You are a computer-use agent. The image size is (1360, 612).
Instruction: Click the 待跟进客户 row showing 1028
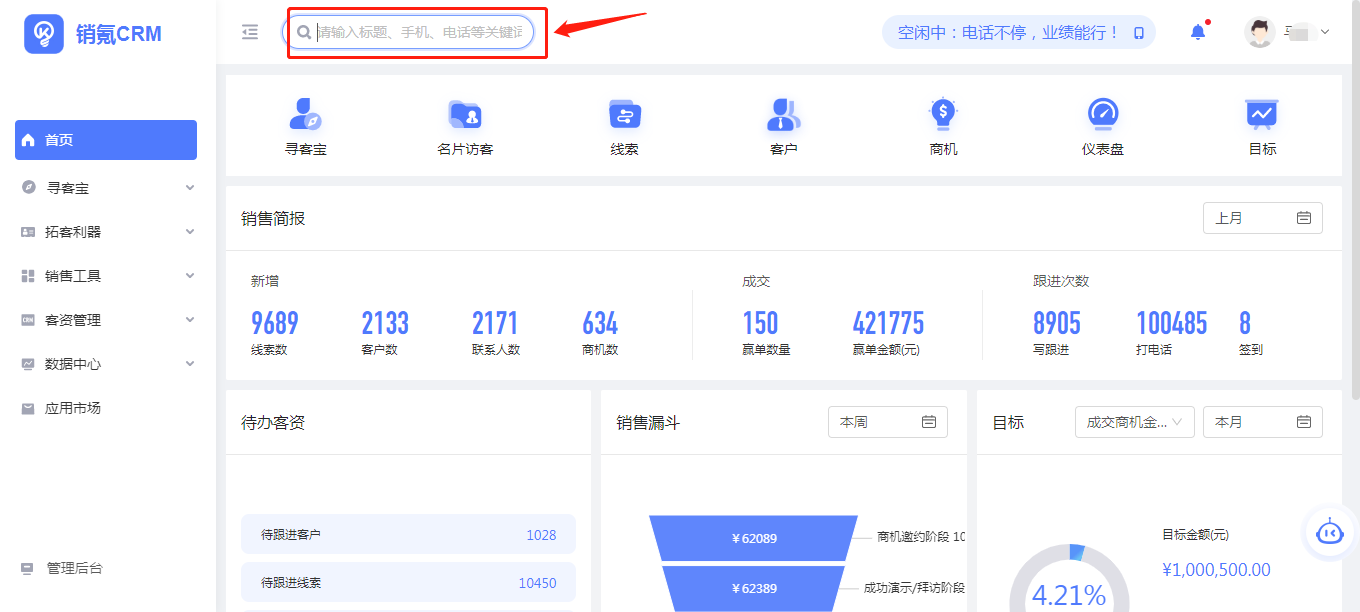(408, 535)
